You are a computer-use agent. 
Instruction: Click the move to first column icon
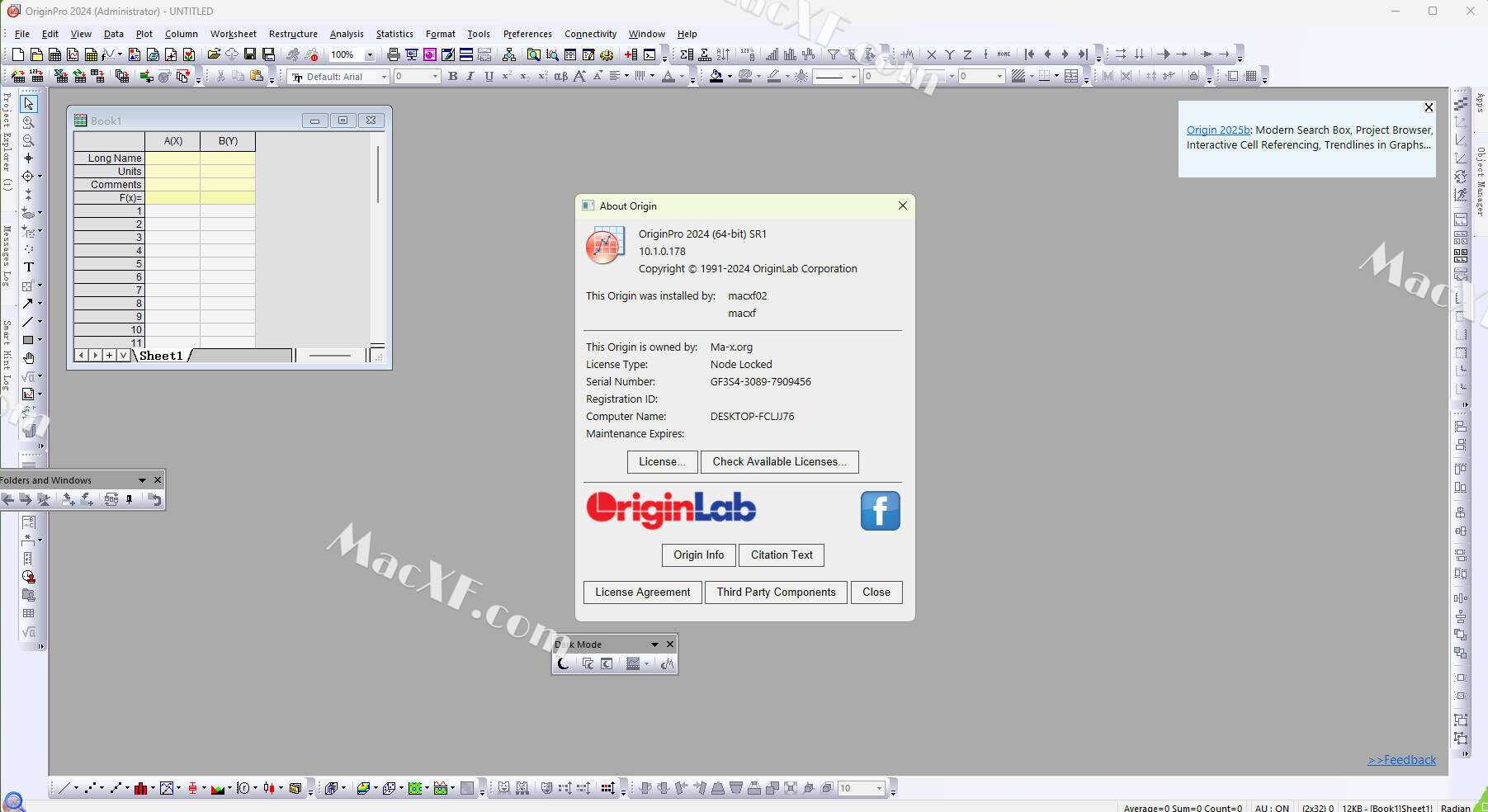point(1029,54)
